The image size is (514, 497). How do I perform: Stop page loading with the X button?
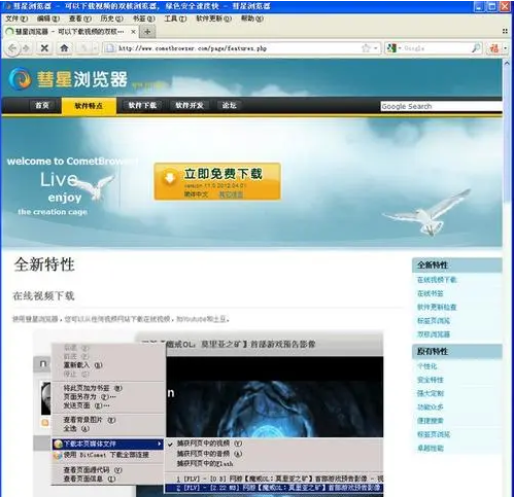(44, 48)
